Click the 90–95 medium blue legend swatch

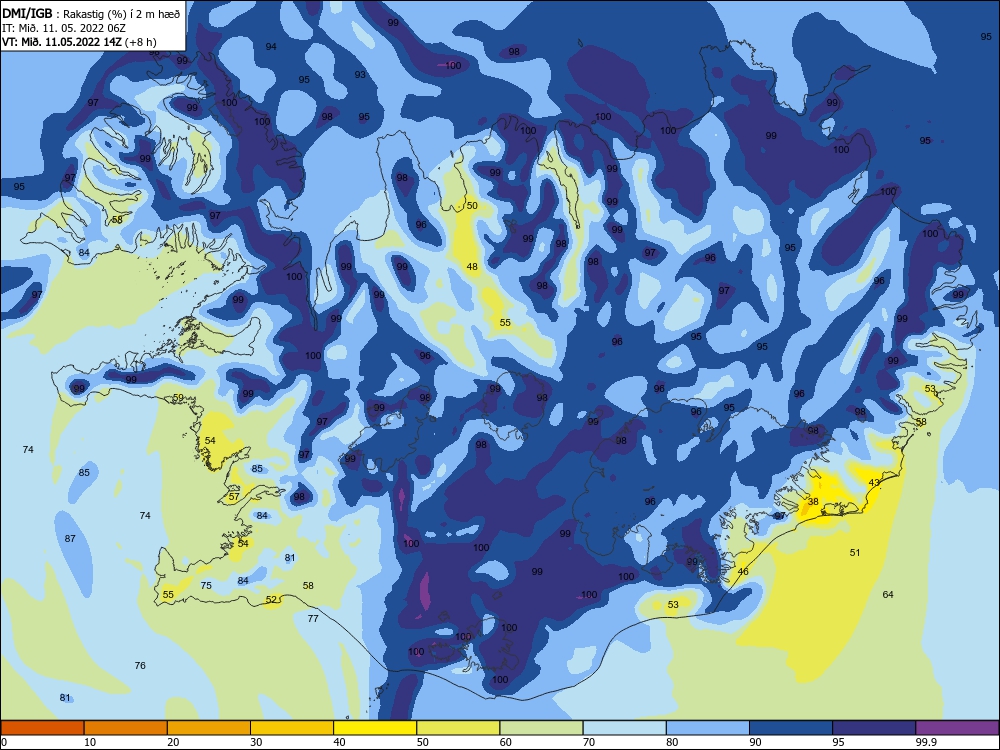click(x=791, y=728)
